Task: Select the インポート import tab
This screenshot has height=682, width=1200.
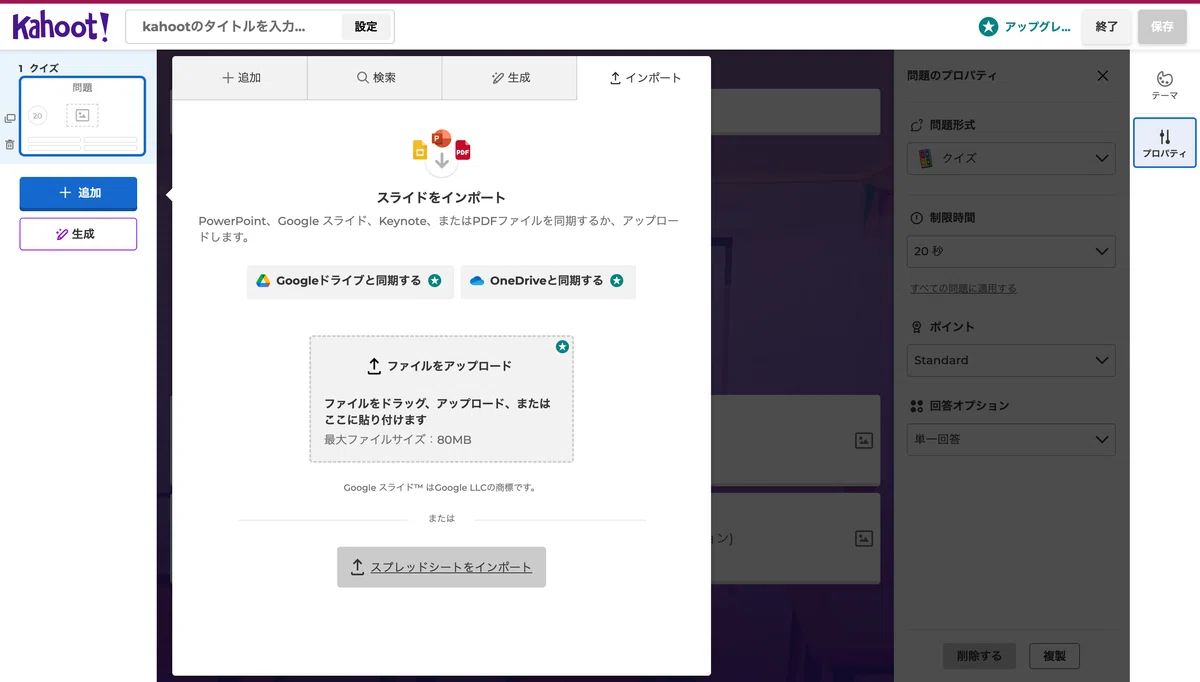Action: point(644,78)
